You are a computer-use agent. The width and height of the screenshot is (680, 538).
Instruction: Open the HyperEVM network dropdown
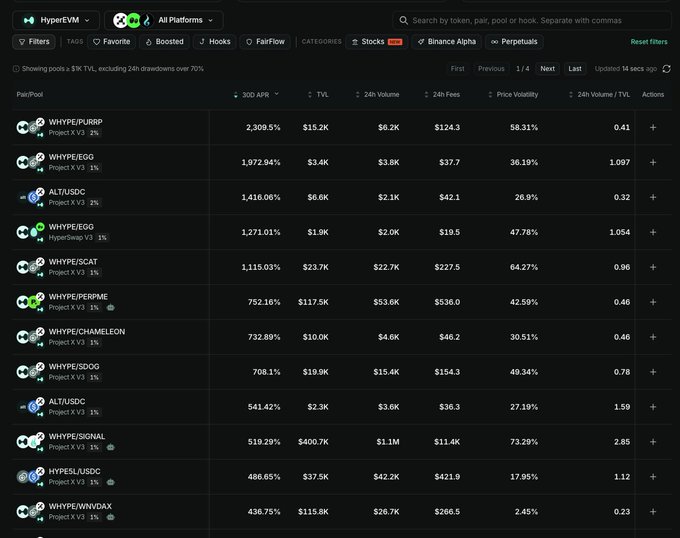56,20
